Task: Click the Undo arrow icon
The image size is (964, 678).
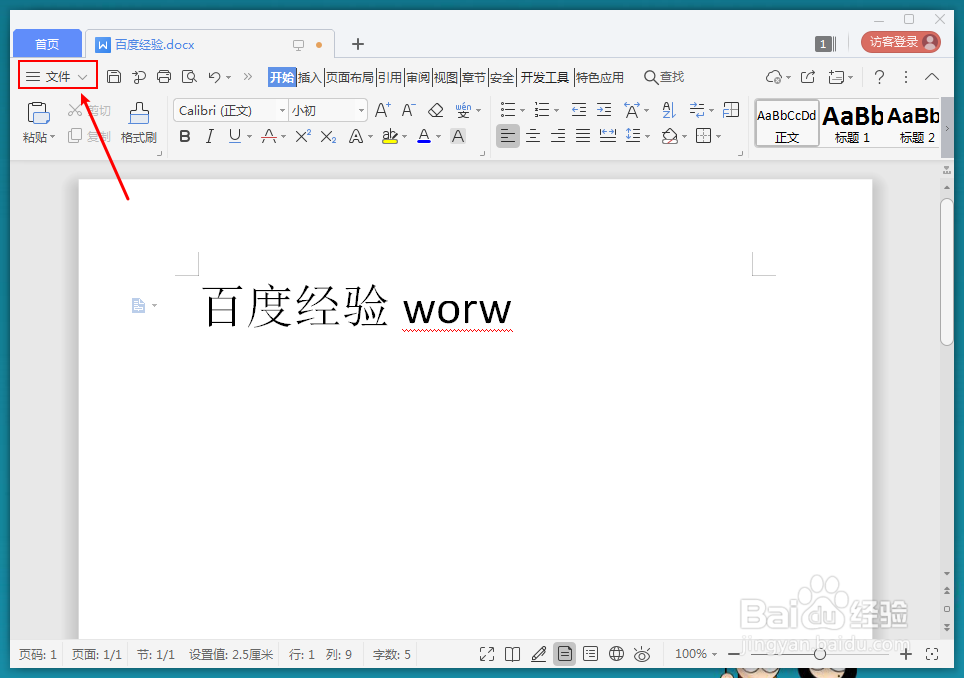Action: coord(214,77)
